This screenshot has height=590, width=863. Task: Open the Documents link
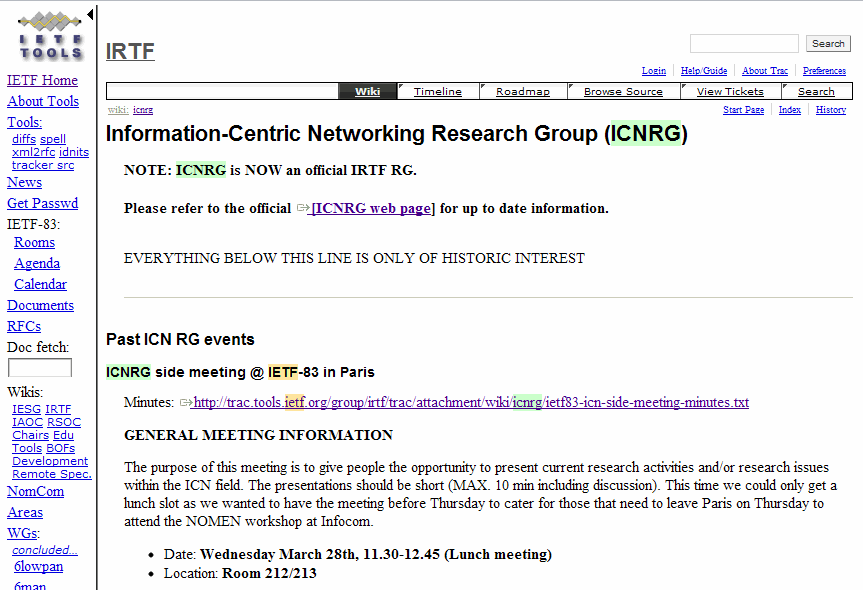pos(40,305)
